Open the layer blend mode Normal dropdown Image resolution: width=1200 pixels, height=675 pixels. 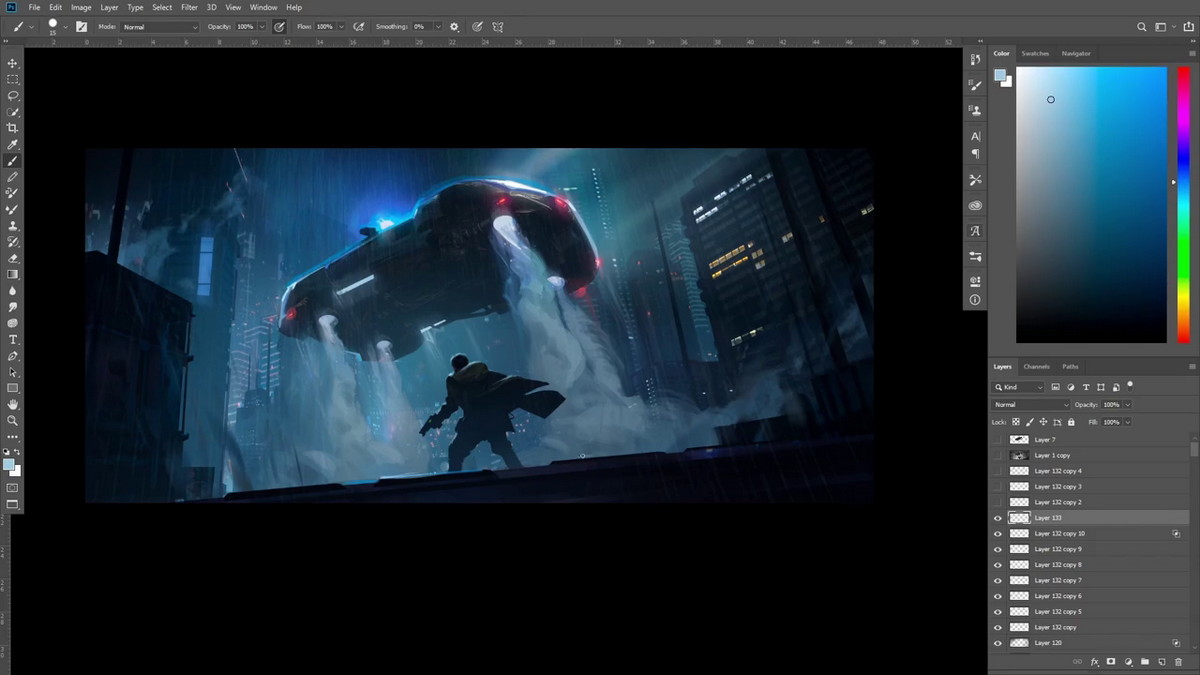[1030, 405]
